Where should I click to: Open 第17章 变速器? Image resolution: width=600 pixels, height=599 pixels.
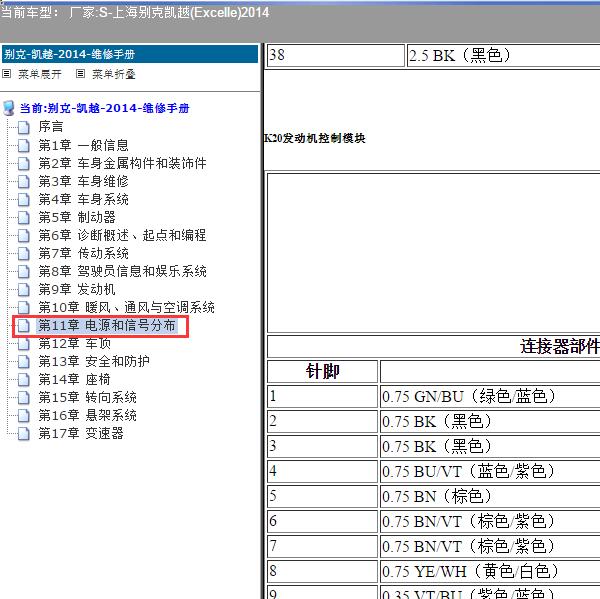(81, 434)
